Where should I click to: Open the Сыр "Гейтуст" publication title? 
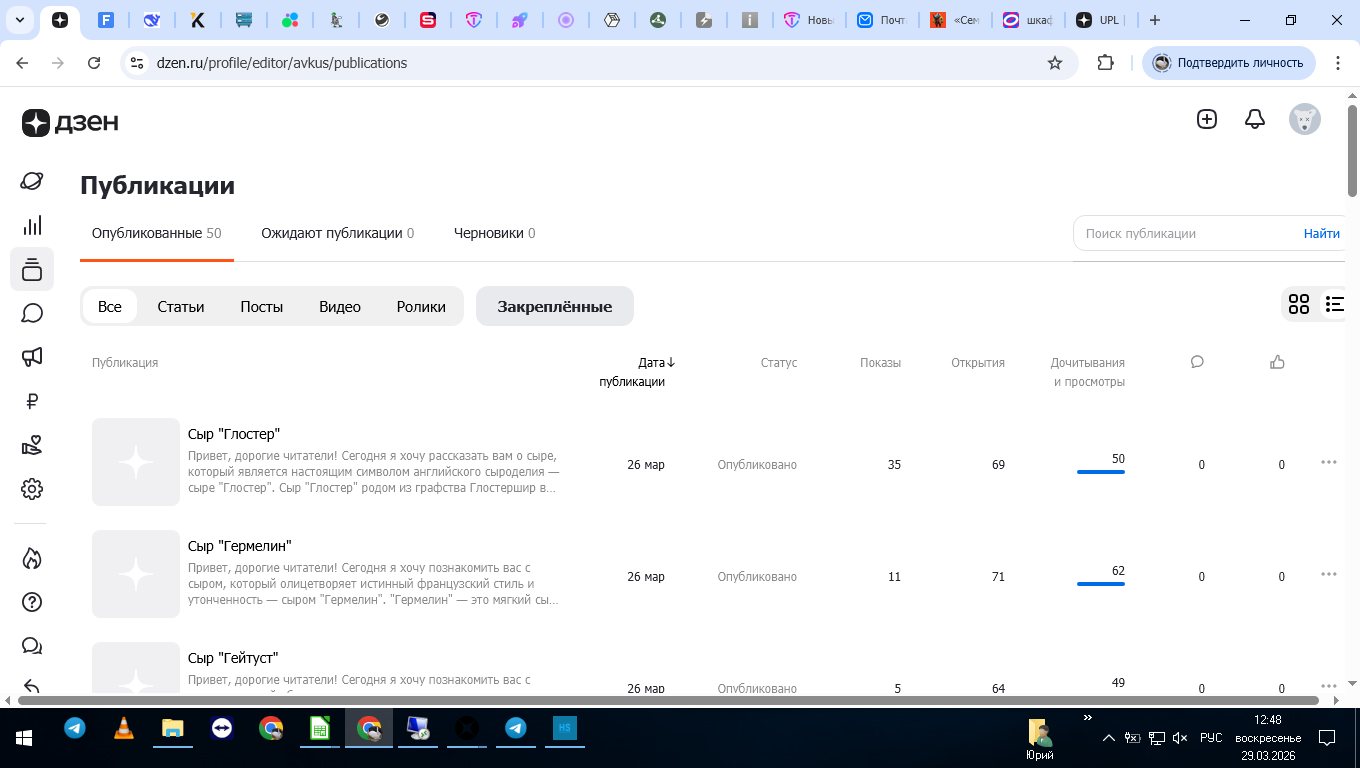pyautogui.click(x=233, y=658)
